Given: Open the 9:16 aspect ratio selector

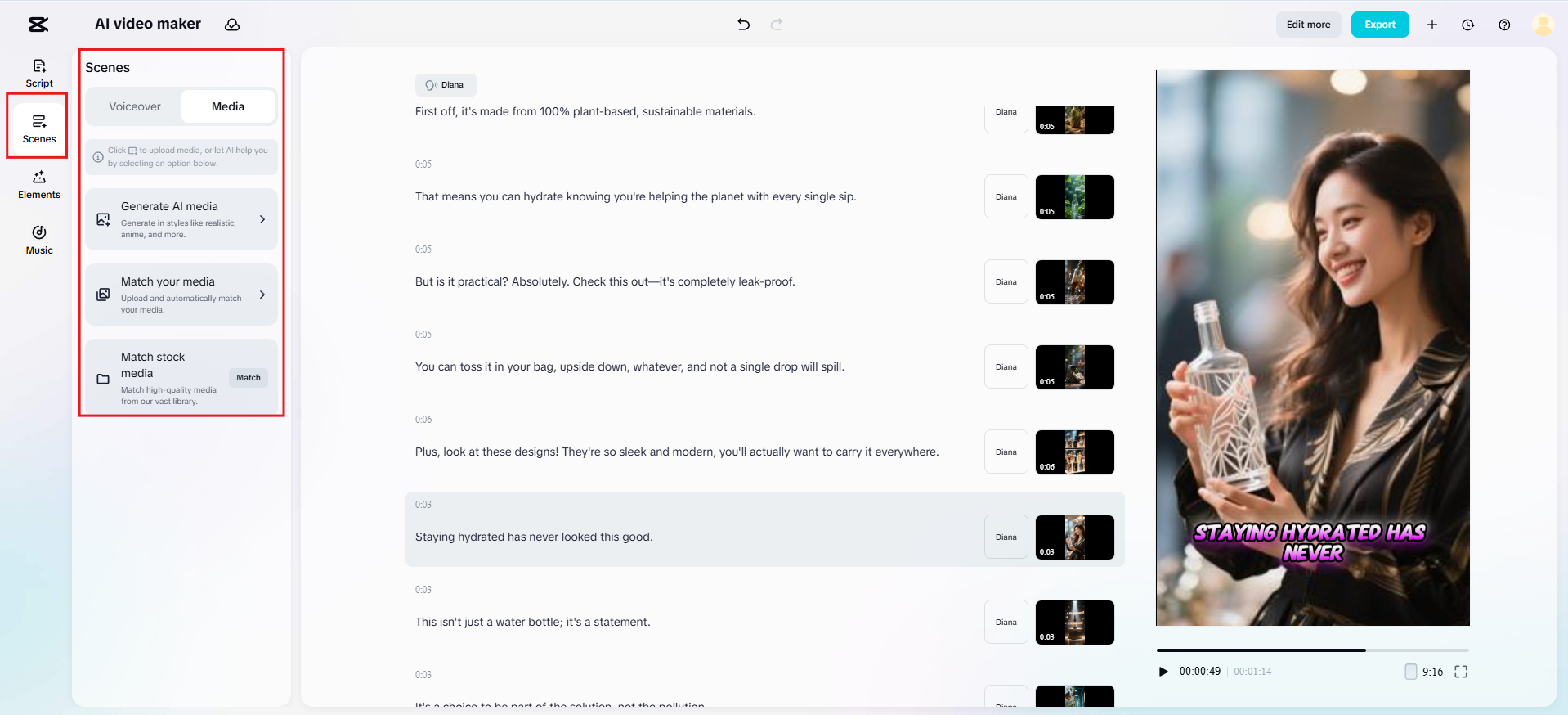Looking at the screenshot, I should coord(1423,672).
